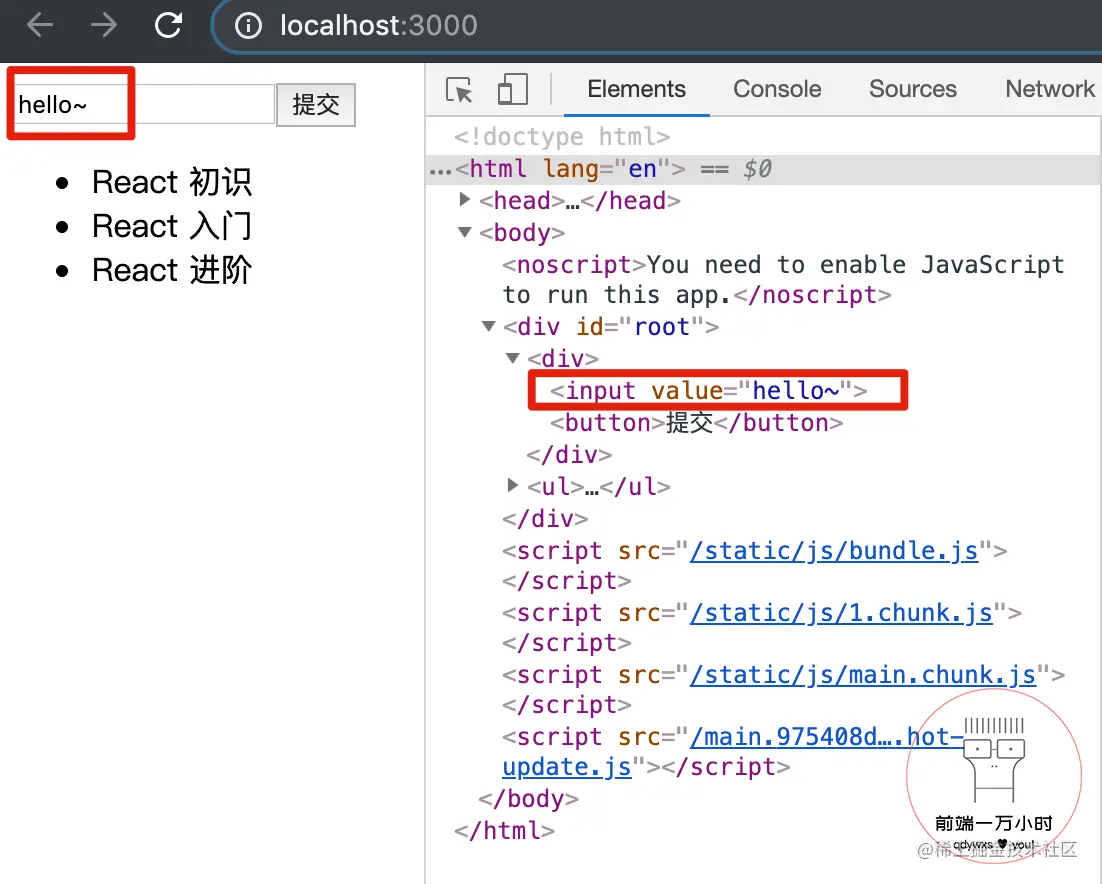Viewport: 1102px width, 884px height.
Task: Click the list item React 进阶
Action: [171, 270]
